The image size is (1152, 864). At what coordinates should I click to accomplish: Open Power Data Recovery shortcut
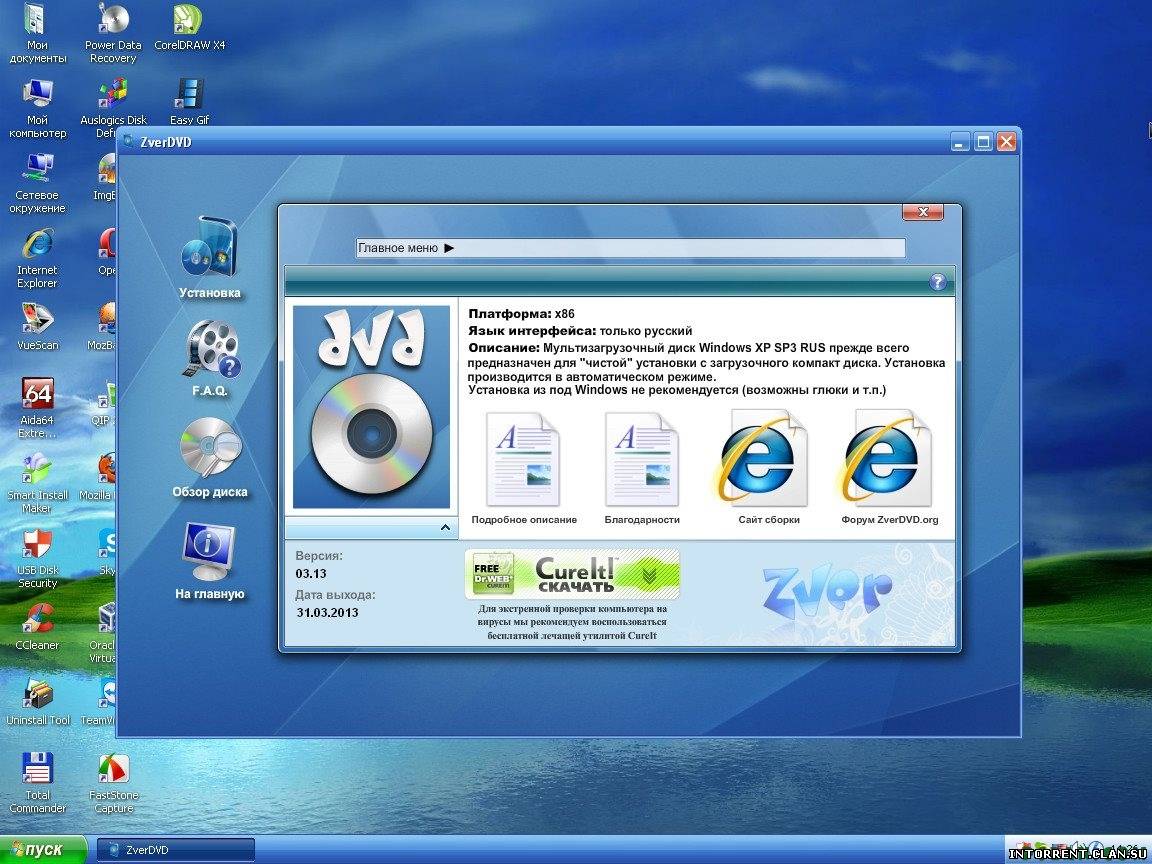[113, 35]
